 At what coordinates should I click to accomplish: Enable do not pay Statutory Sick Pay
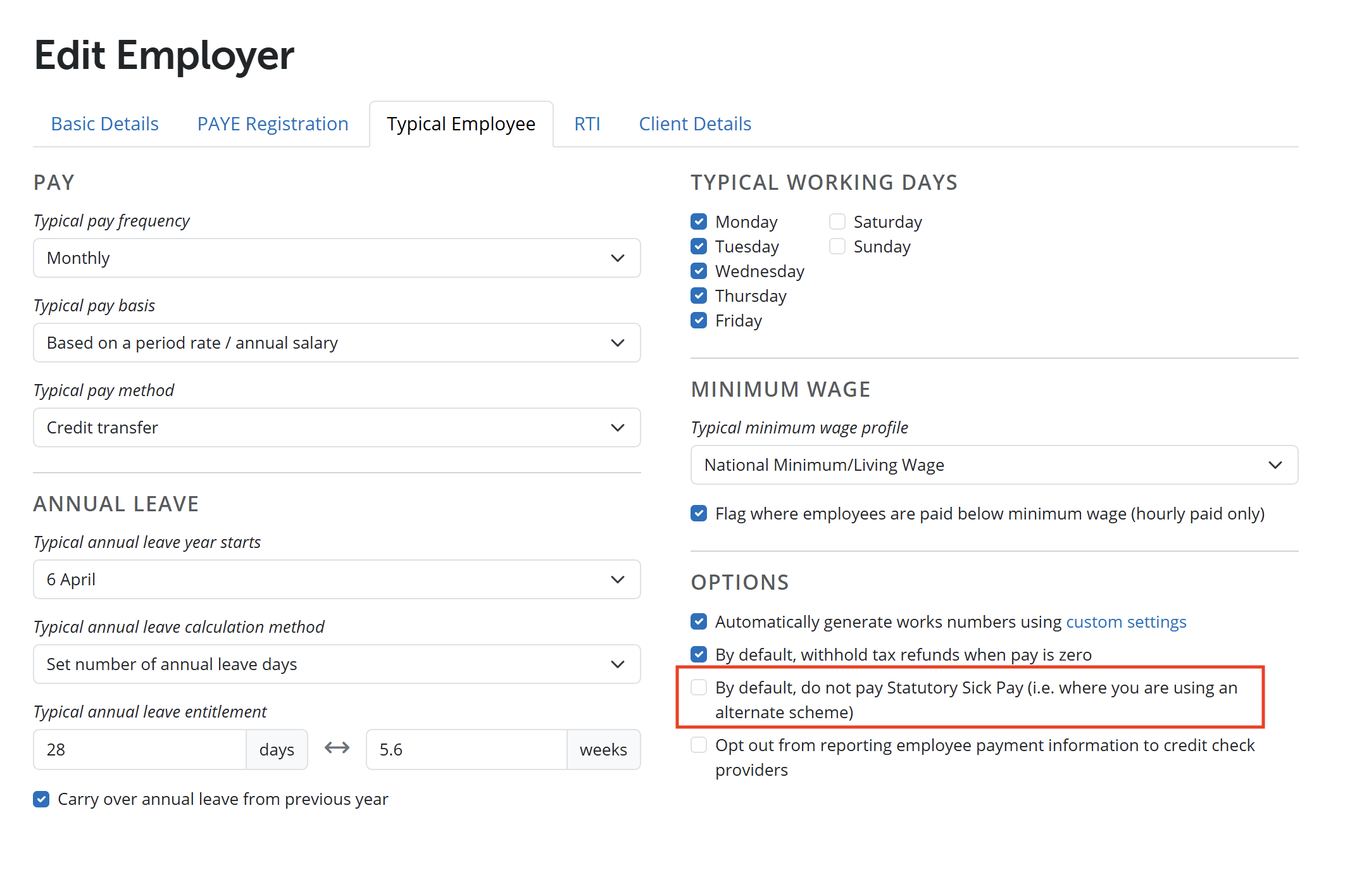(699, 687)
